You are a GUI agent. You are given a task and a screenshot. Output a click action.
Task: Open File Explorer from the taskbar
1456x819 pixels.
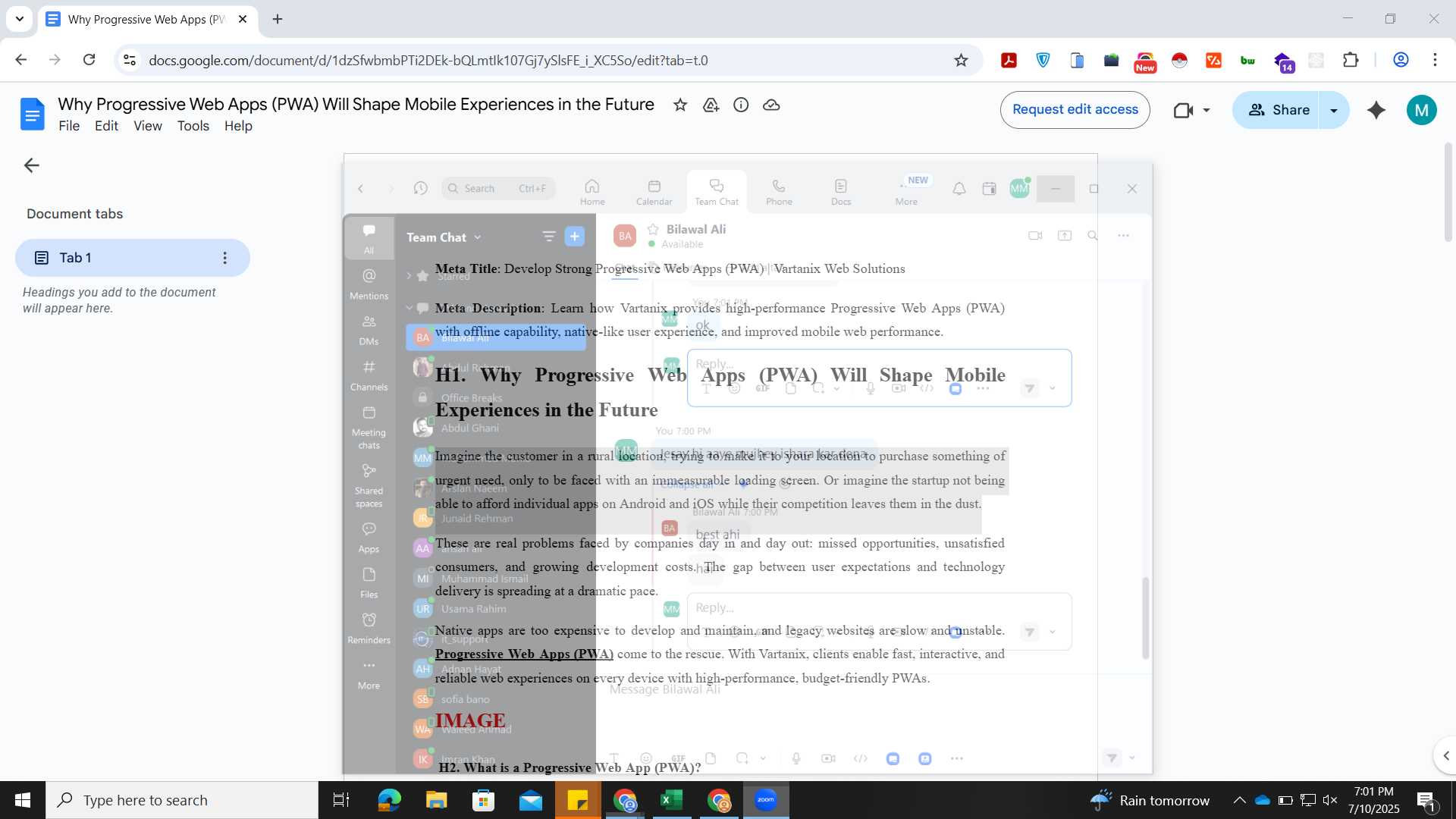click(436, 800)
